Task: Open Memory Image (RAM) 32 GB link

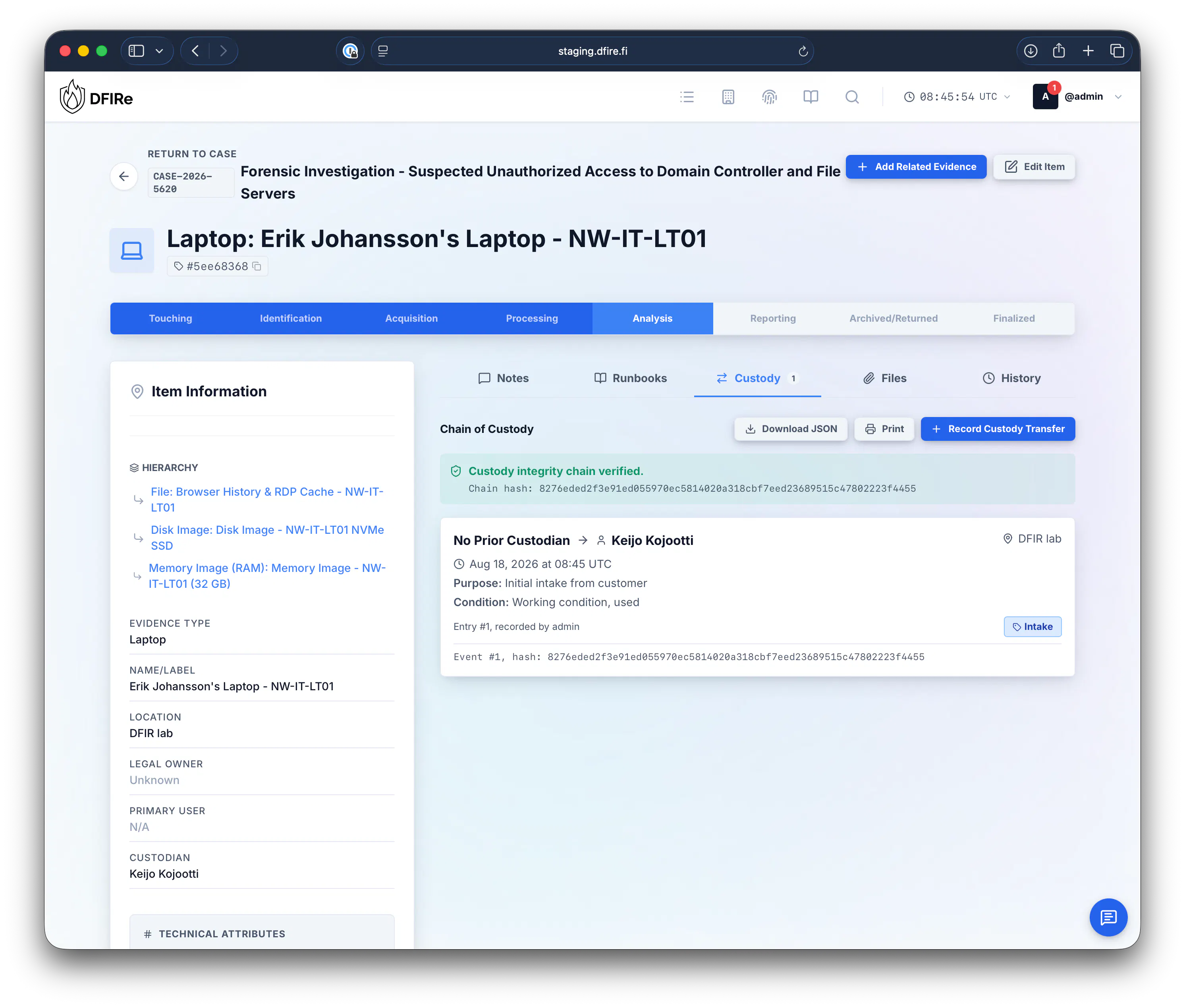Action: pyautogui.click(x=267, y=575)
